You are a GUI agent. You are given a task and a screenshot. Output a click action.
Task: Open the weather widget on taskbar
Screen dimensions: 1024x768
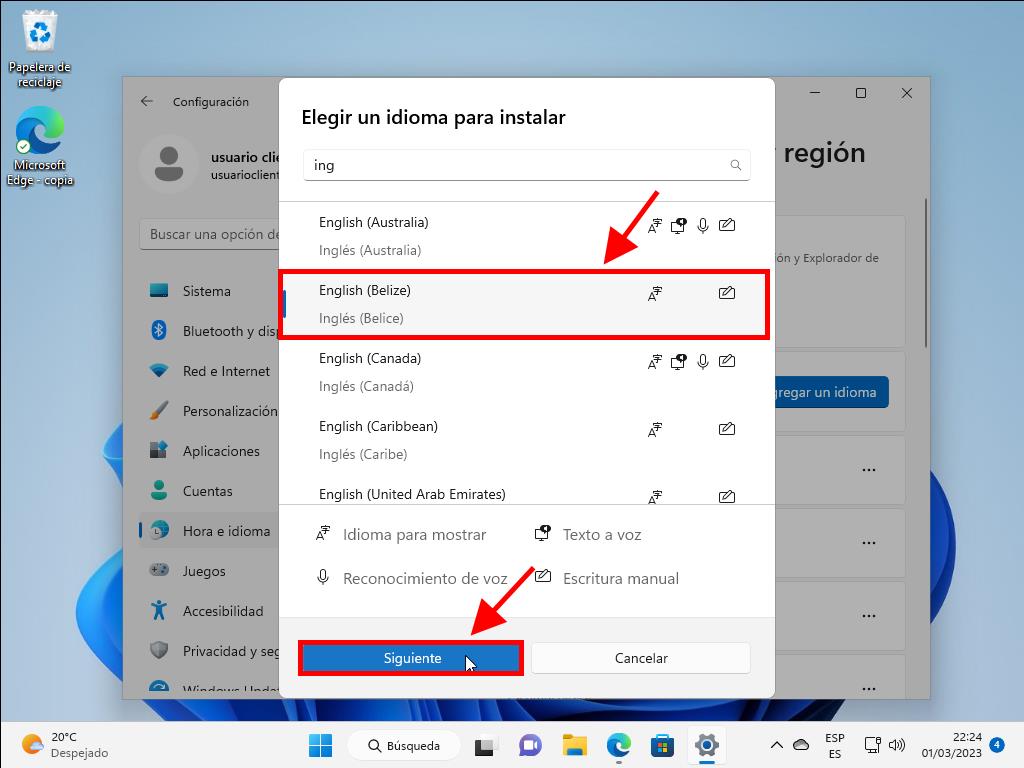click(x=65, y=745)
